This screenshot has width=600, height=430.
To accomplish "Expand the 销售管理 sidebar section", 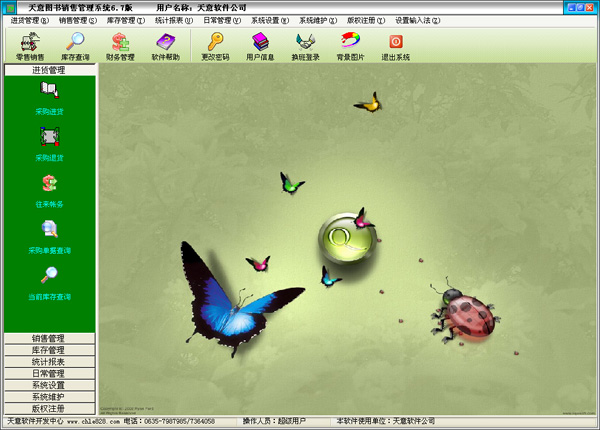I will click(x=49, y=338).
